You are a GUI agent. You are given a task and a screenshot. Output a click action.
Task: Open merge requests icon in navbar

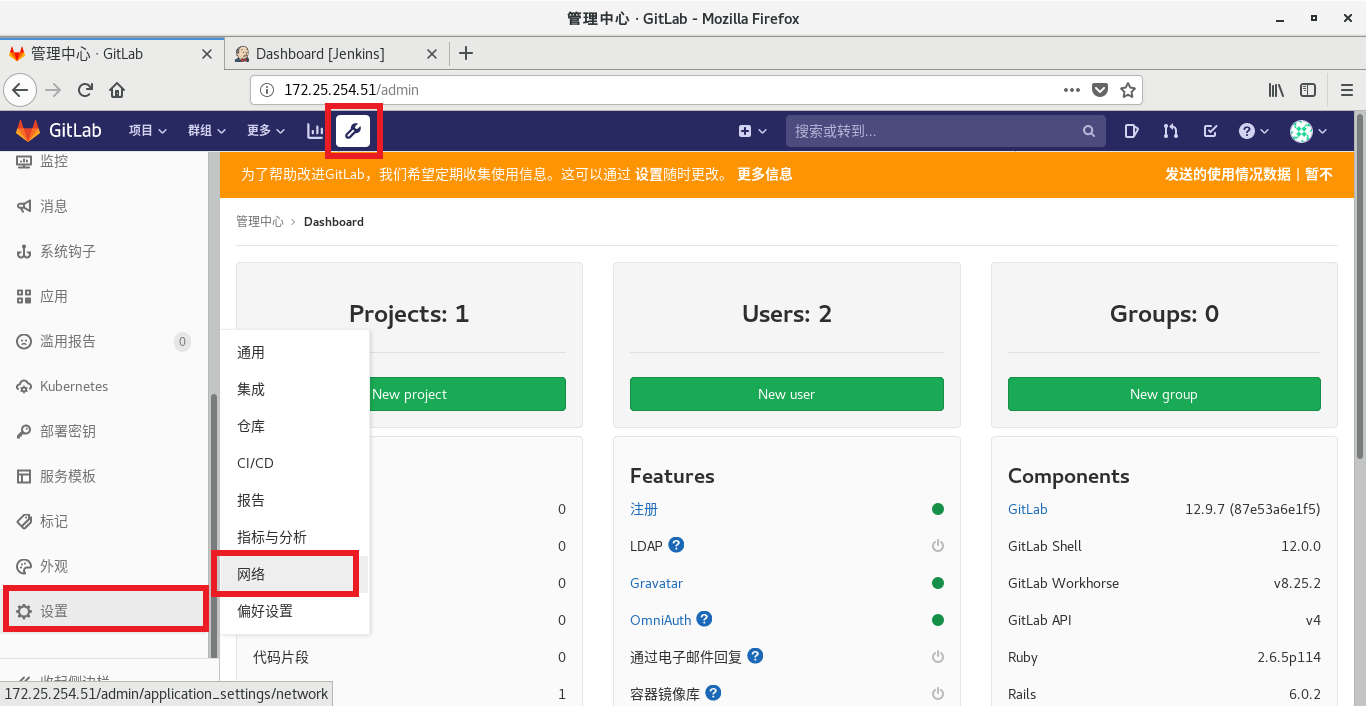pyautogui.click(x=1170, y=131)
